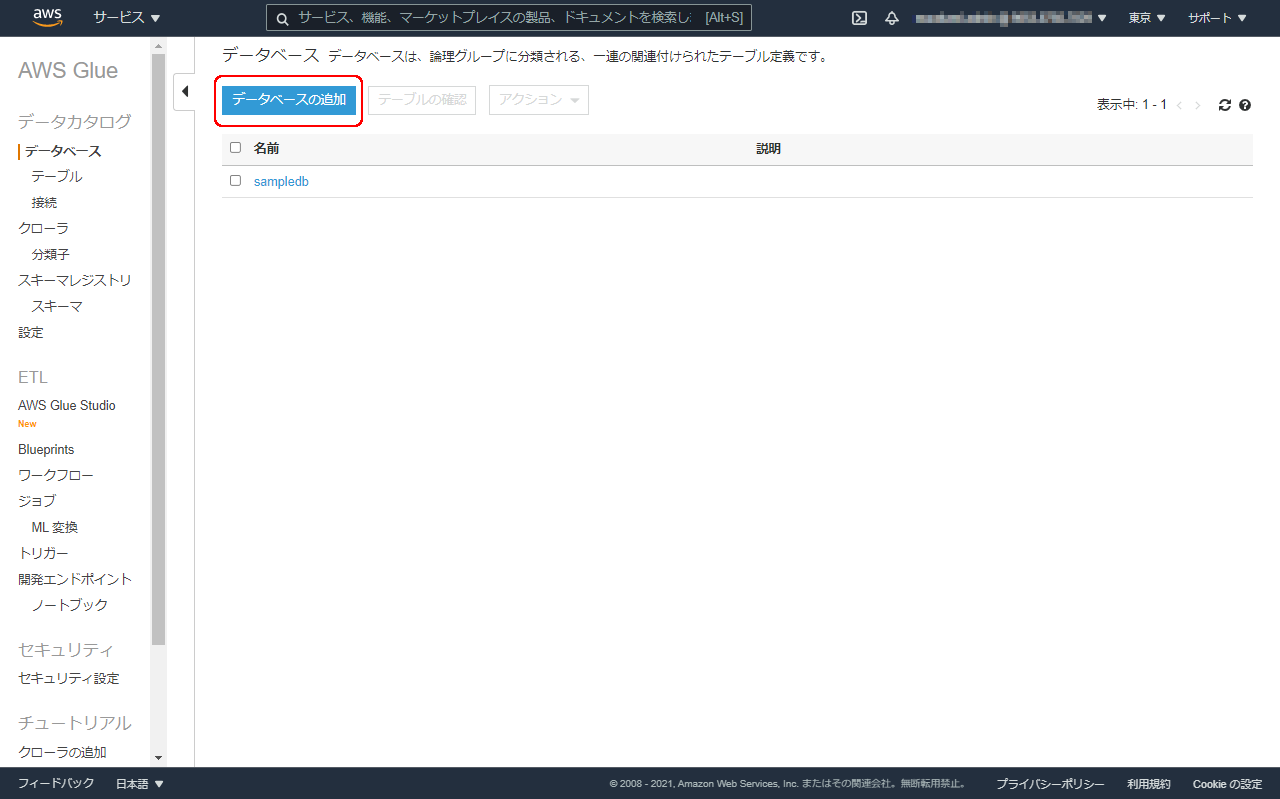Click the フィードバック footer button
This screenshot has height=799, width=1280.
coord(56,784)
